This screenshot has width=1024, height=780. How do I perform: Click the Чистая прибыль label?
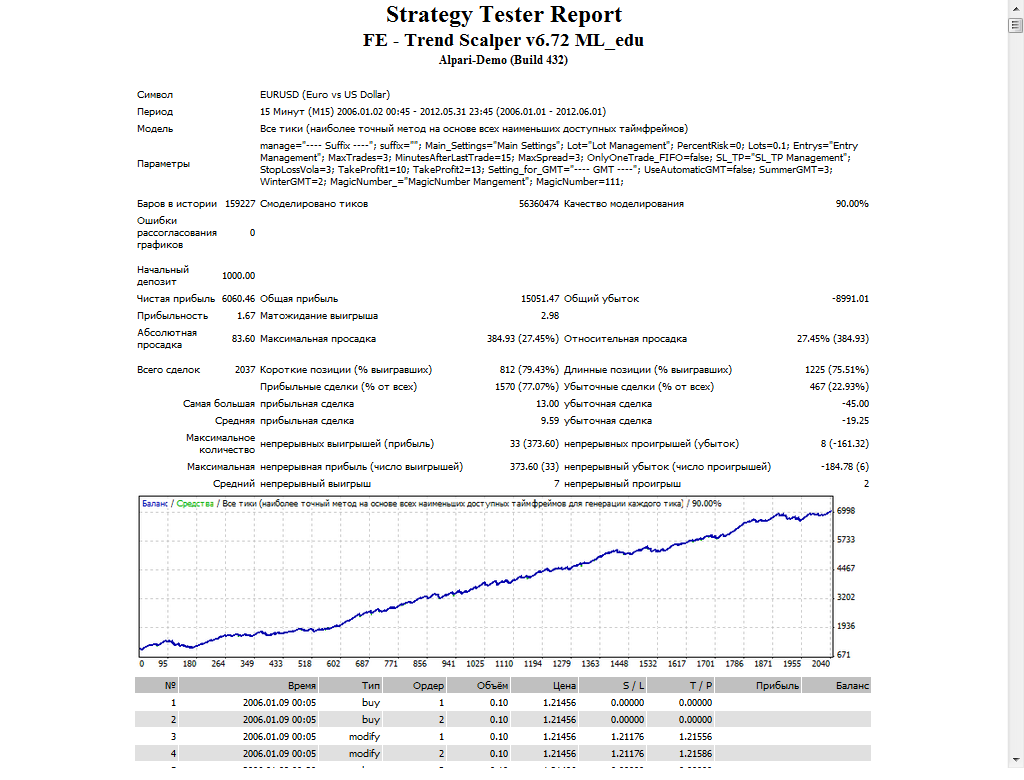click(x=176, y=299)
